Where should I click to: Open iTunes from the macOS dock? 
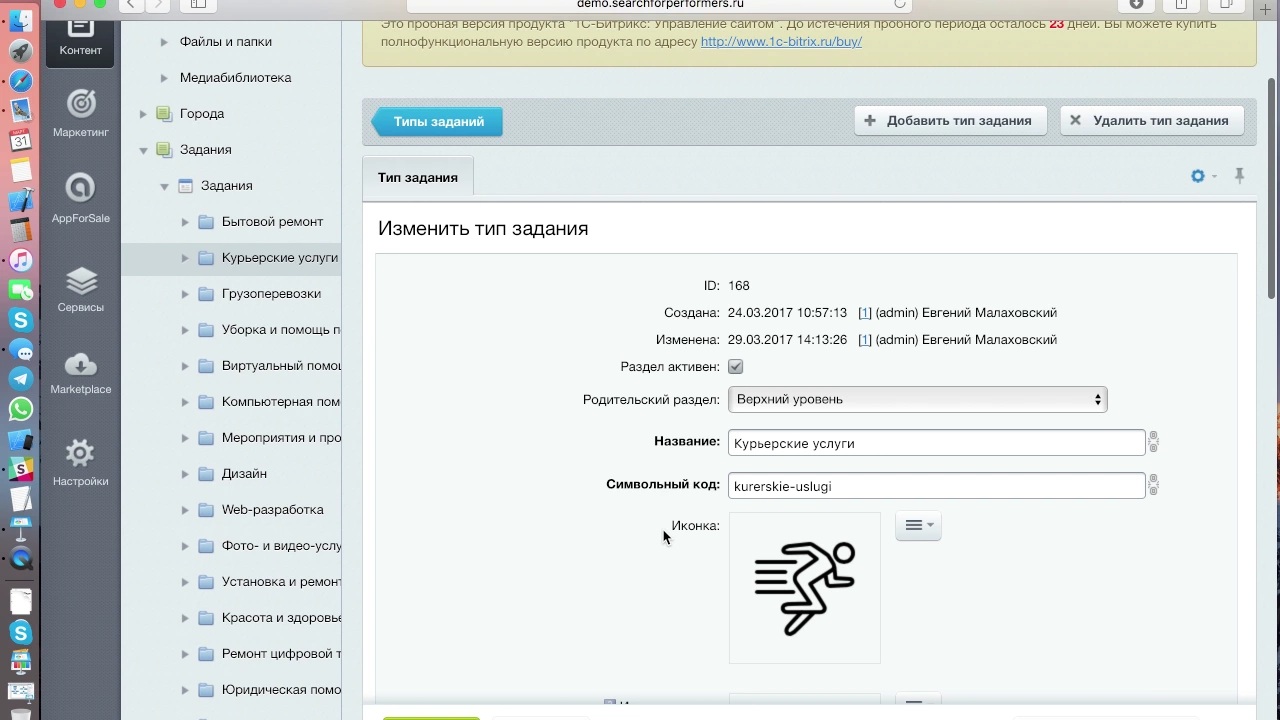coord(20,260)
